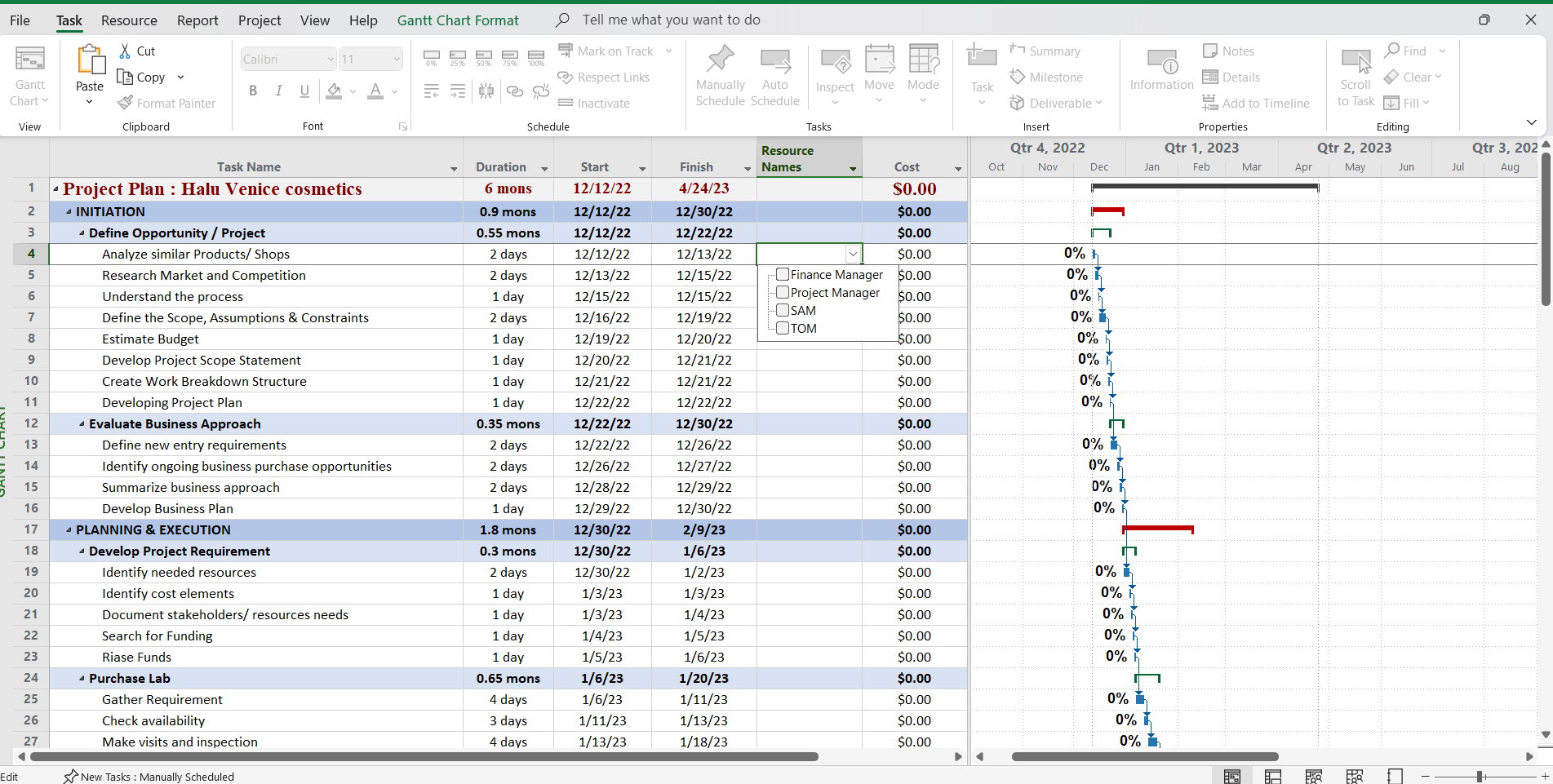Tick the Project Manager checkbox

point(783,293)
